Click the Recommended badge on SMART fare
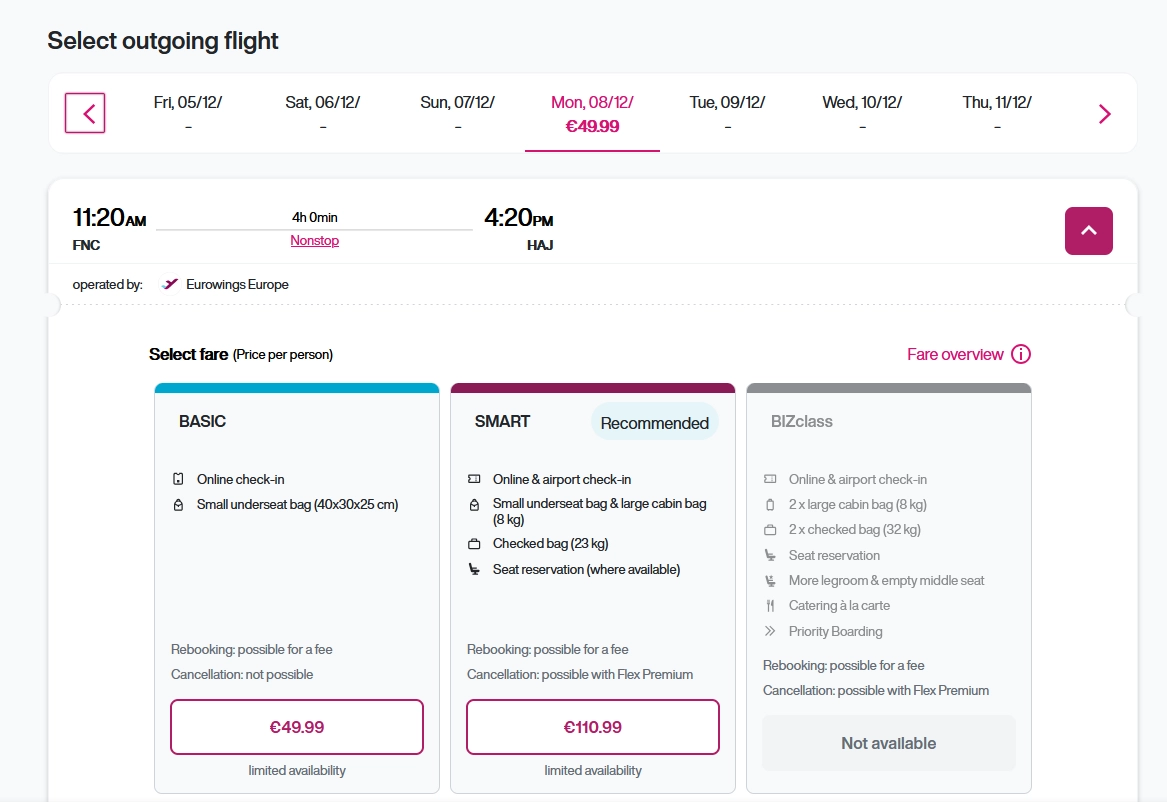 tap(654, 423)
